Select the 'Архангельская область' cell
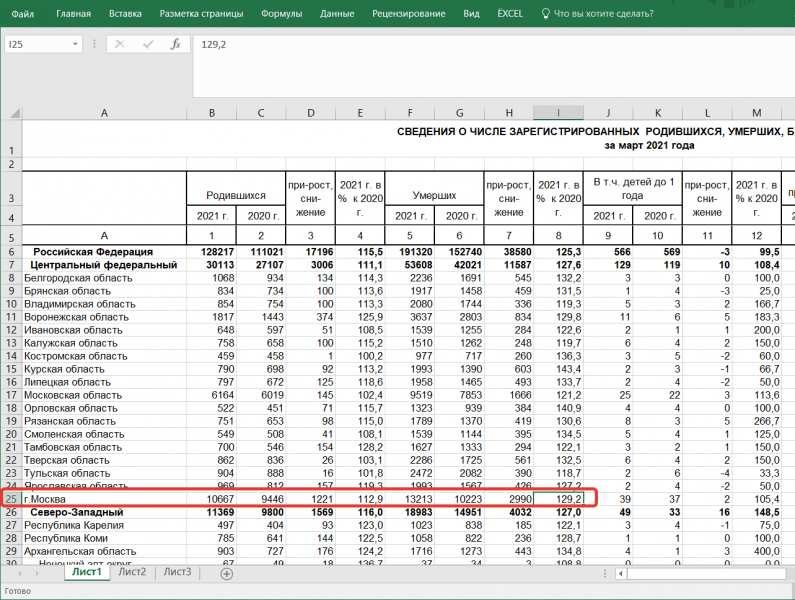Image resolution: width=795 pixels, height=600 pixels. click(104, 551)
